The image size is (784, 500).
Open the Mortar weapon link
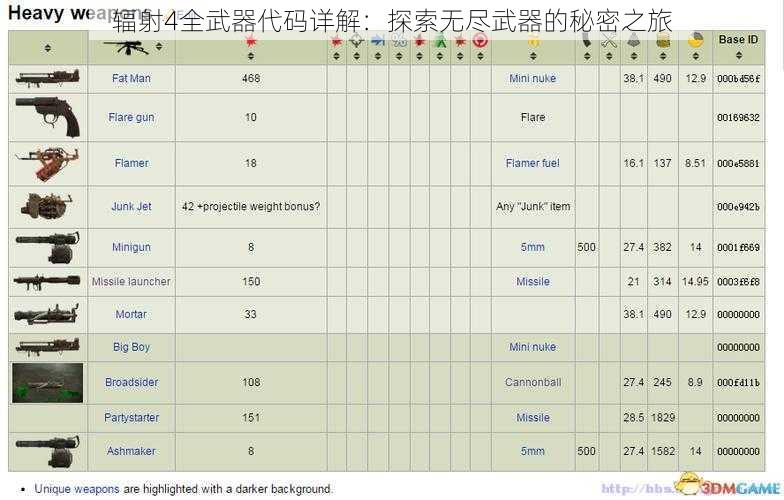click(x=132, y=314)
